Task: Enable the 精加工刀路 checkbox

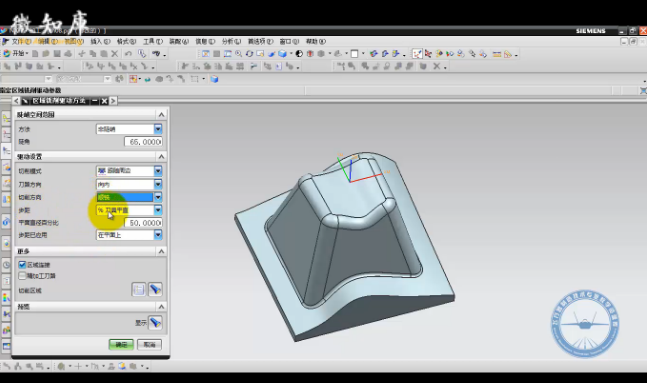Action: [22, 275]
